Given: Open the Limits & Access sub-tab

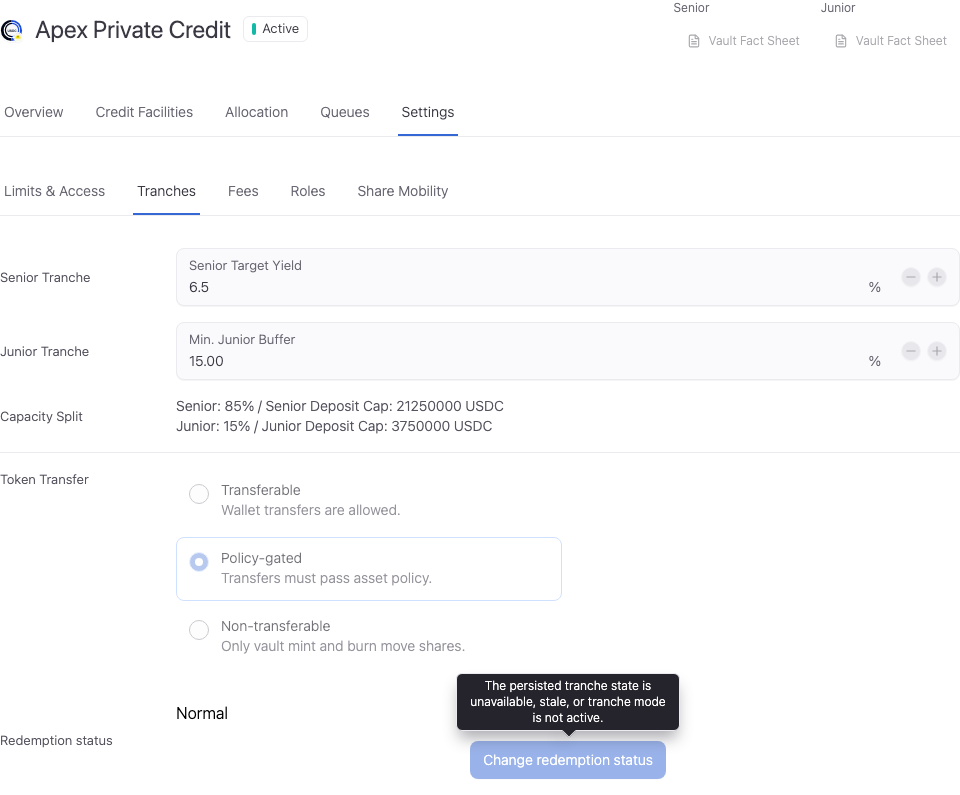Looking at the screenshot, I should (54, 191).
